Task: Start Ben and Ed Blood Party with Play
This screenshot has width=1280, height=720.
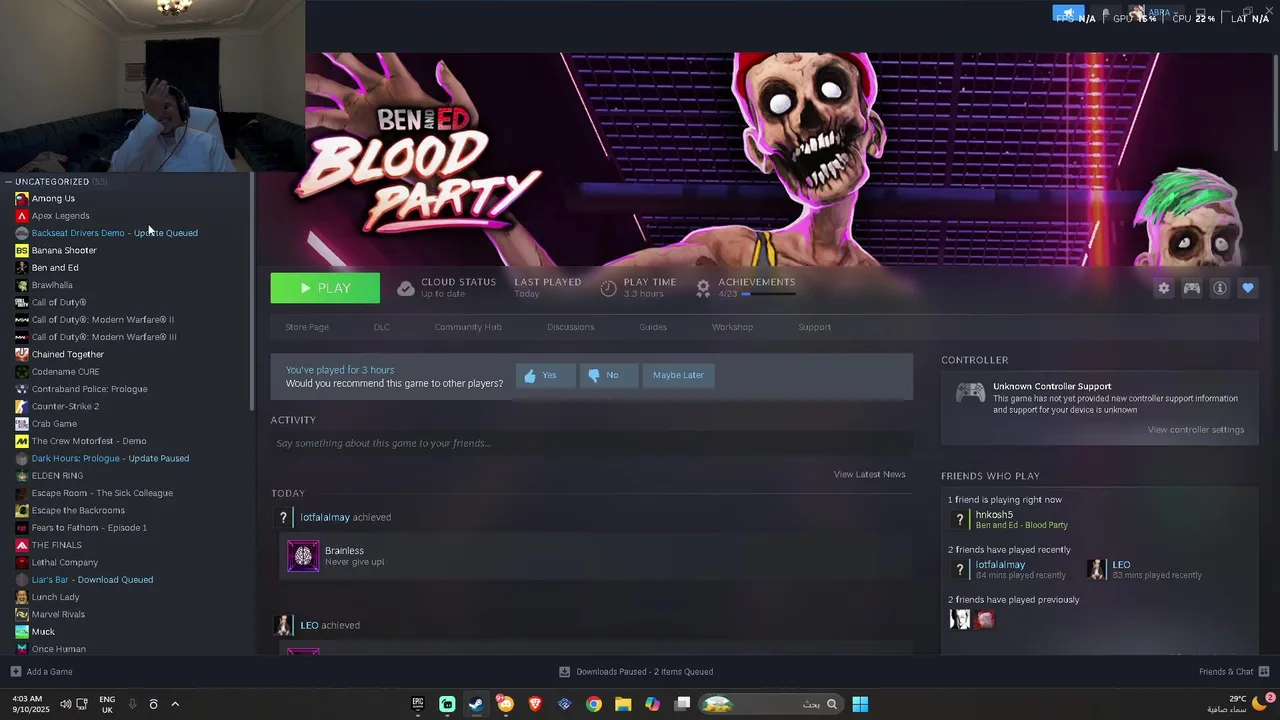Action: 325,288
